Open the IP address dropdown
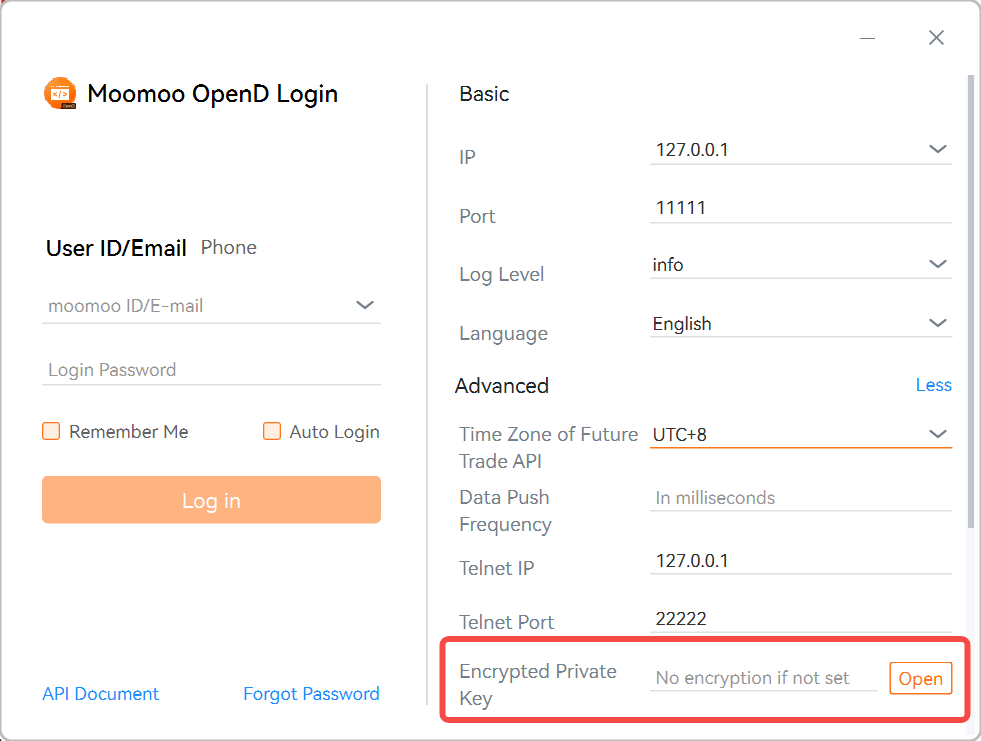Image resolution: width=981 pixels, height=741 pixels. [938, 148]
